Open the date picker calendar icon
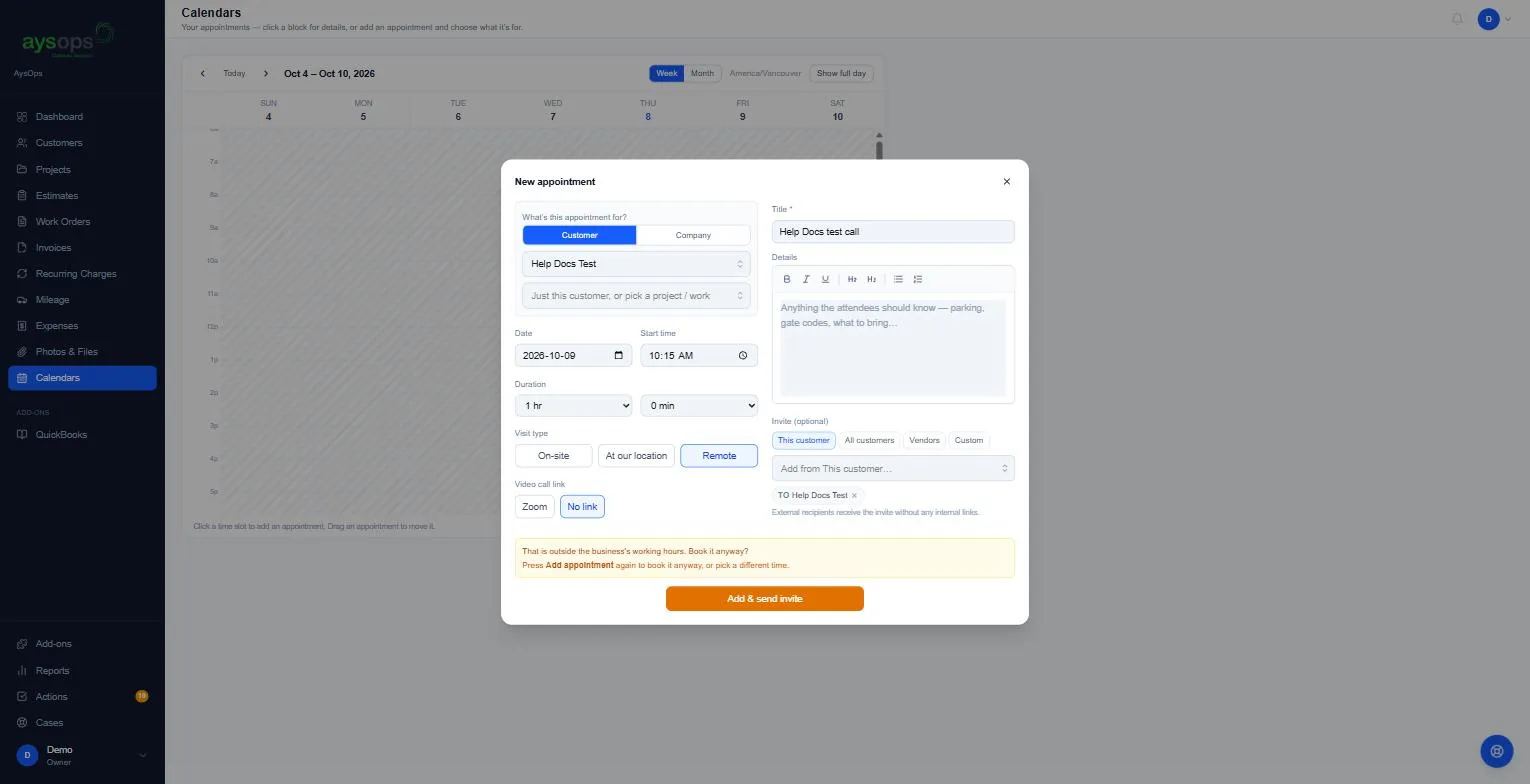Image resolution: width=1530 pixels, height=784 pixels. tap(619, 355)
